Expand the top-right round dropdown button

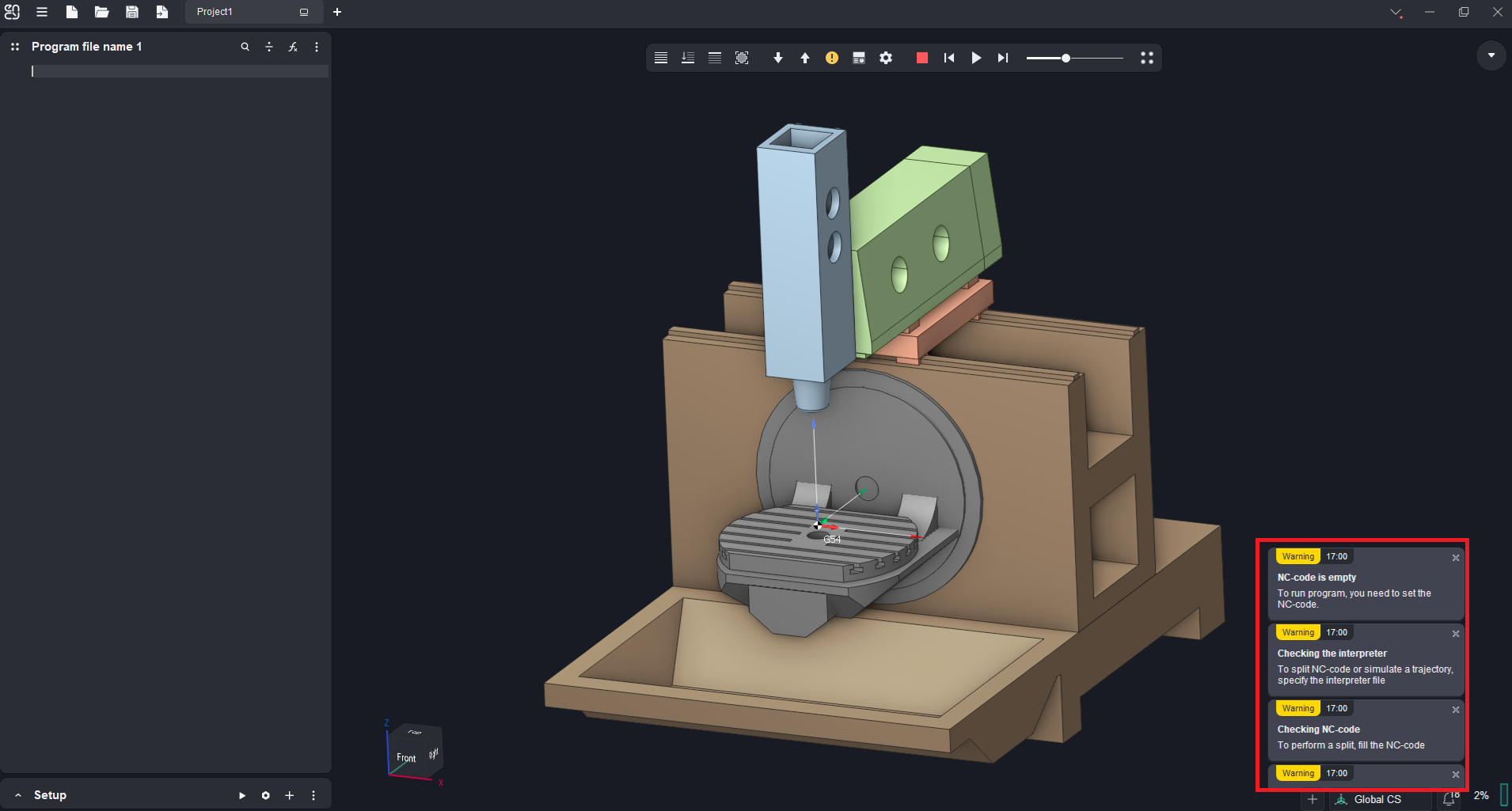coord(1491,55)
